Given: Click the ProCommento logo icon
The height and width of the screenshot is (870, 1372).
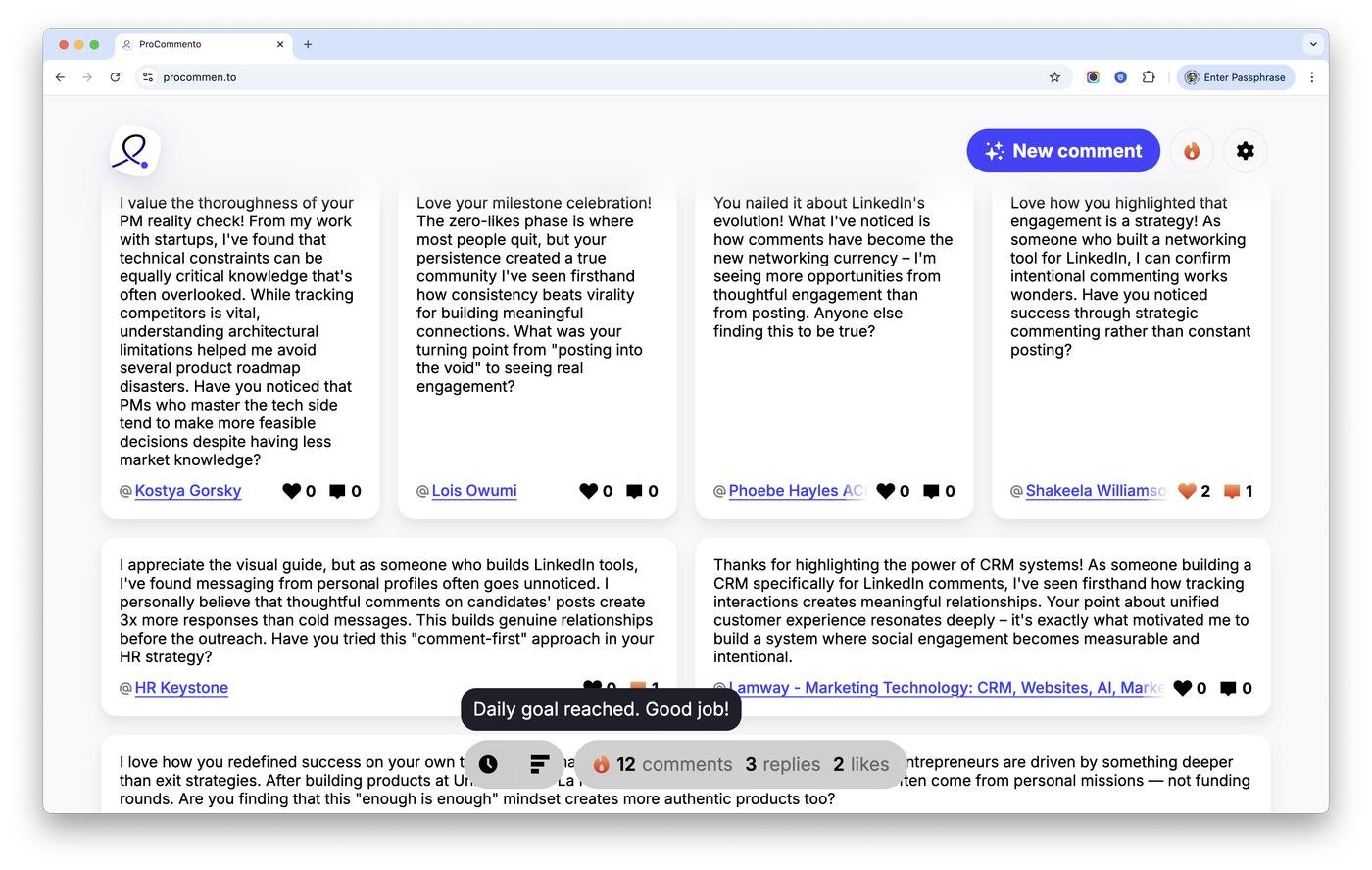Looking at the screenshot, I should (134, 152).
